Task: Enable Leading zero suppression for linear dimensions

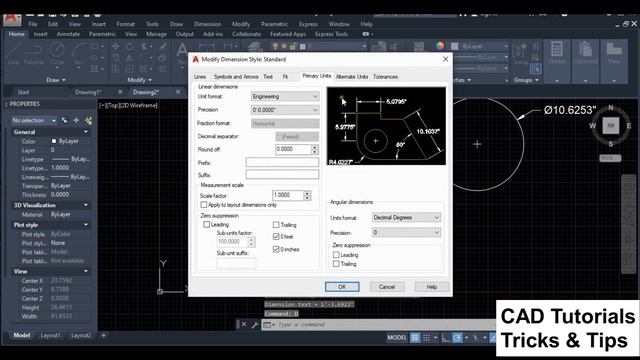Action: pos(207,224)
